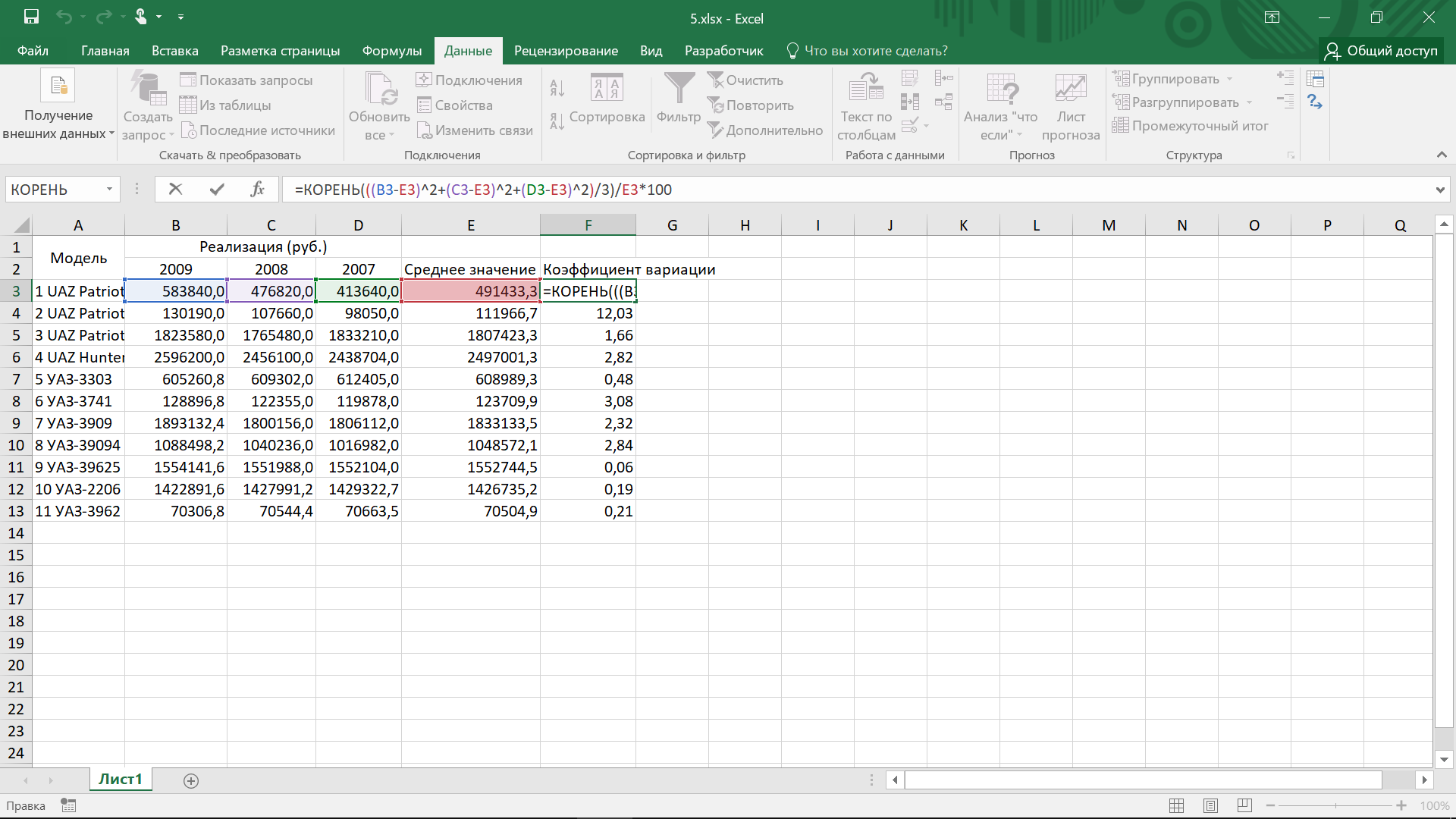Switch to Page Break Preview view
The height and width of the screenshot is (819, 1456).
(x=1244, y=805)
